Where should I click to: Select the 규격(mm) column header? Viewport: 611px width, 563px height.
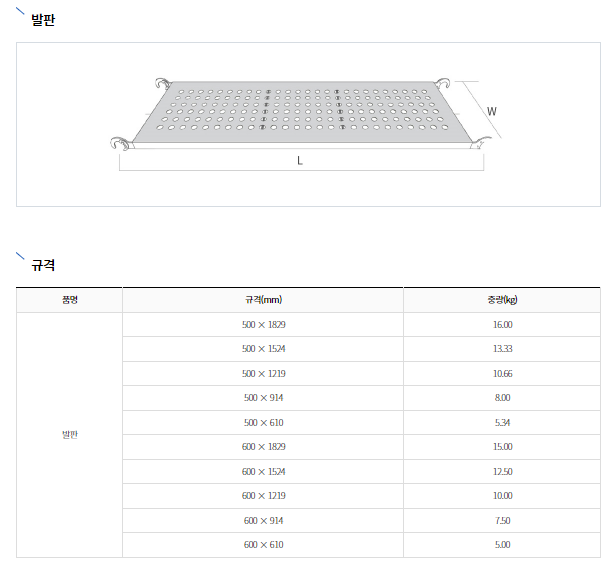(263, 300)
